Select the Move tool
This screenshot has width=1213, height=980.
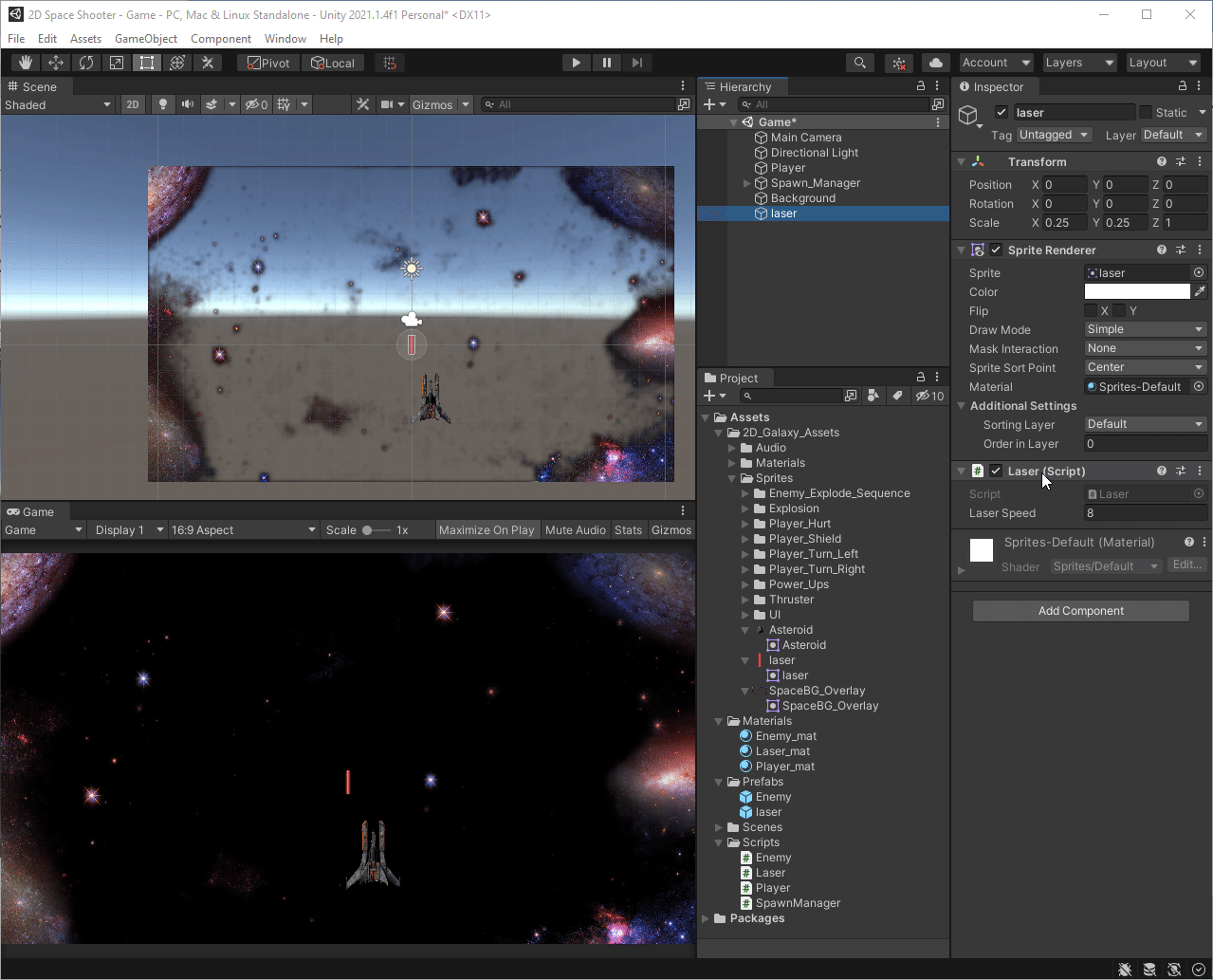click(x=56, y=63)
